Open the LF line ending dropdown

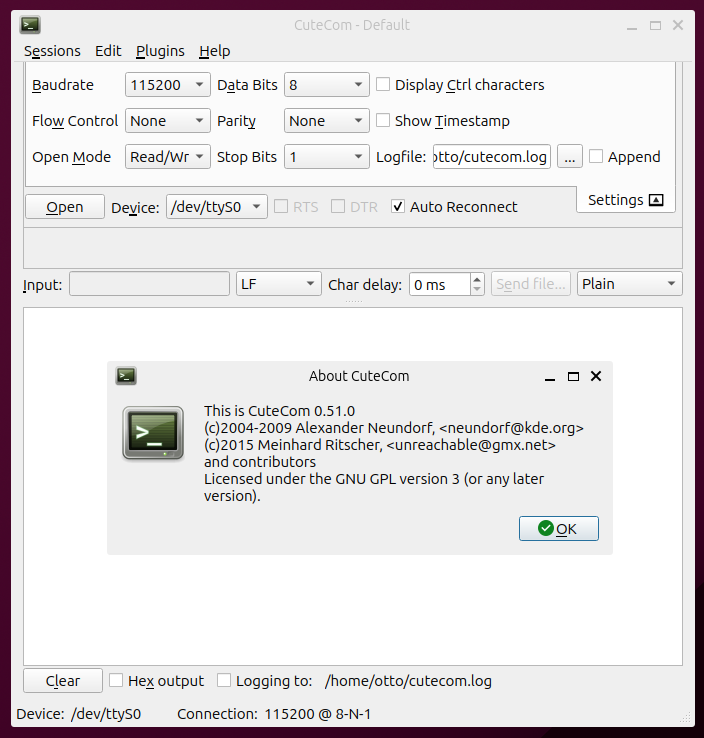279,284
